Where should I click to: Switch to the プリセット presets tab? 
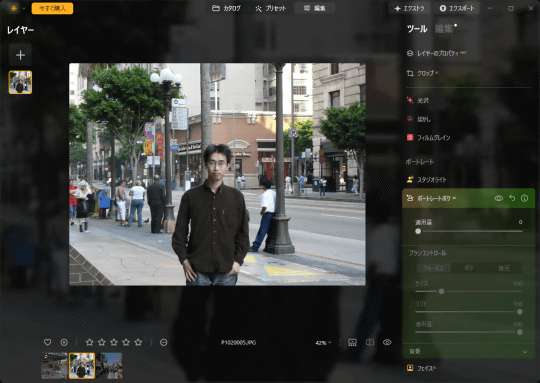(x=270, y=8)
